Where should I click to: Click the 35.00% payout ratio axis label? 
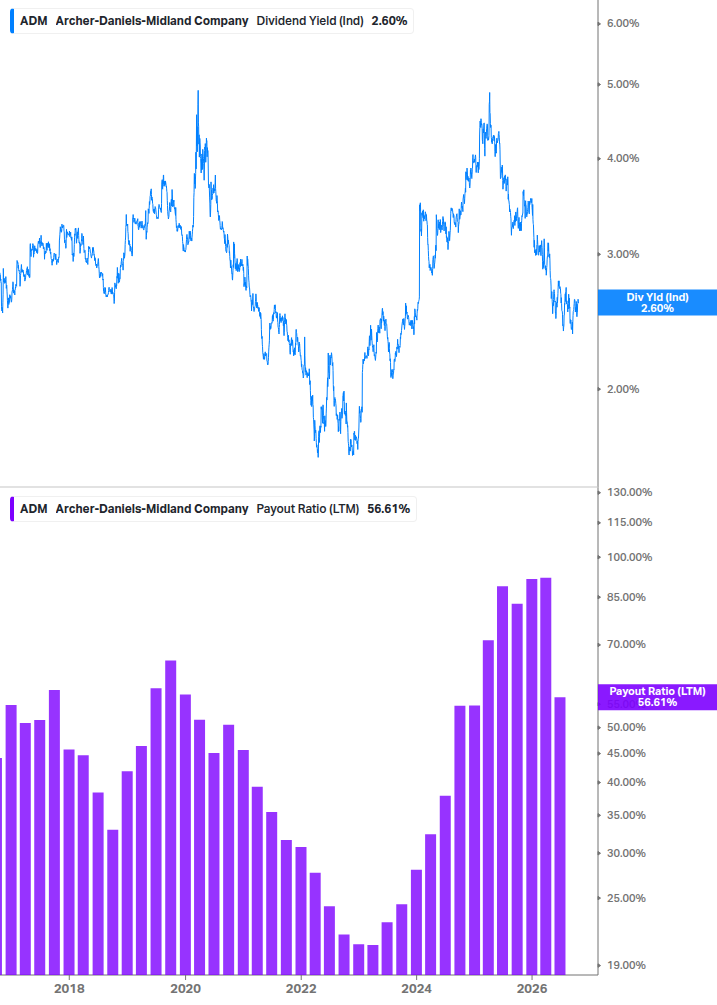point(626,816)
